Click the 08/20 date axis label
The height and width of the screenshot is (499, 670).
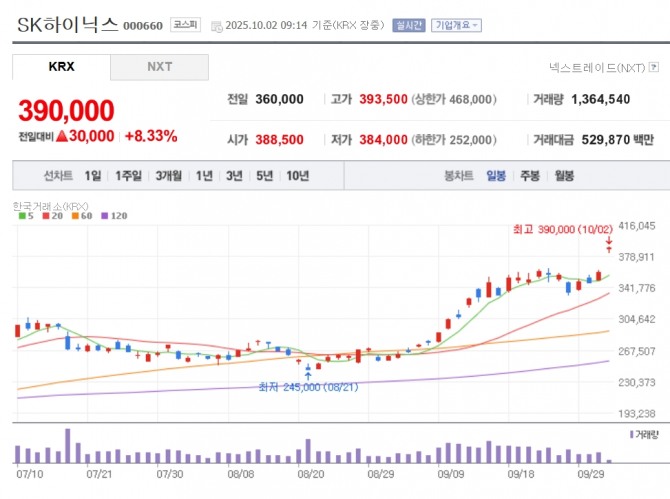[x=311, y=474]
